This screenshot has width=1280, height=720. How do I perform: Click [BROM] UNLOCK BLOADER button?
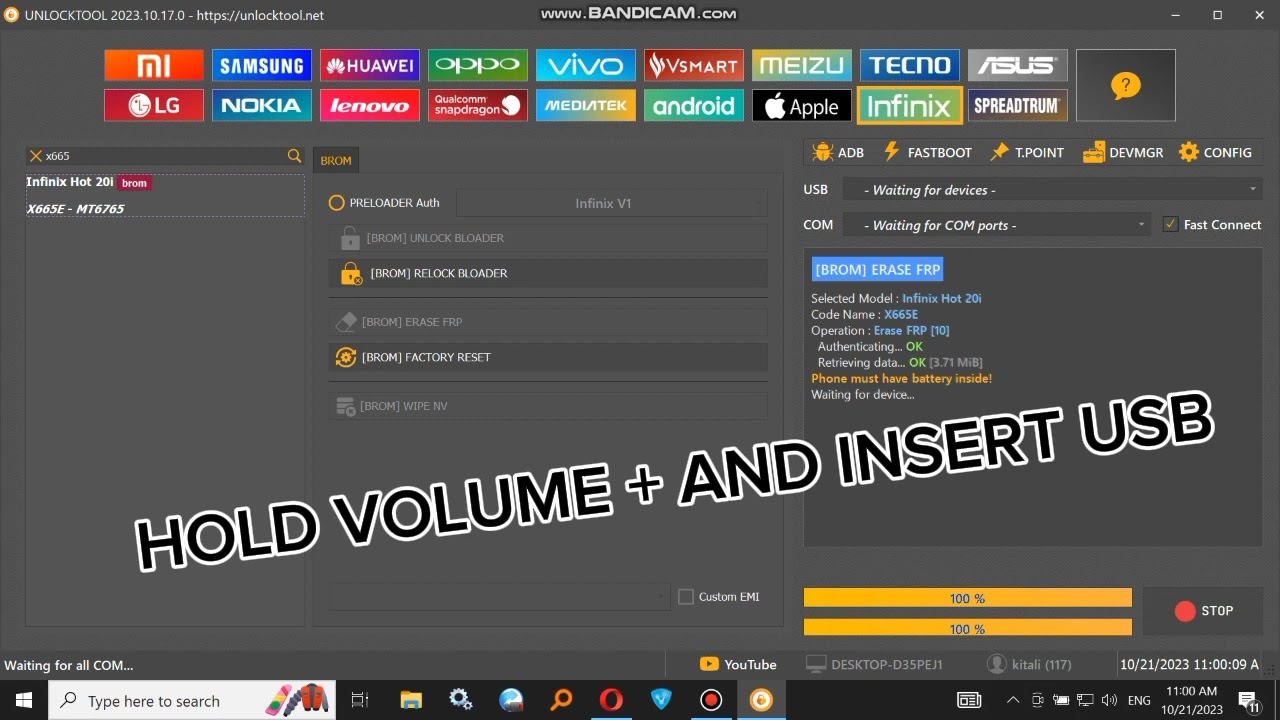(548, 238)
